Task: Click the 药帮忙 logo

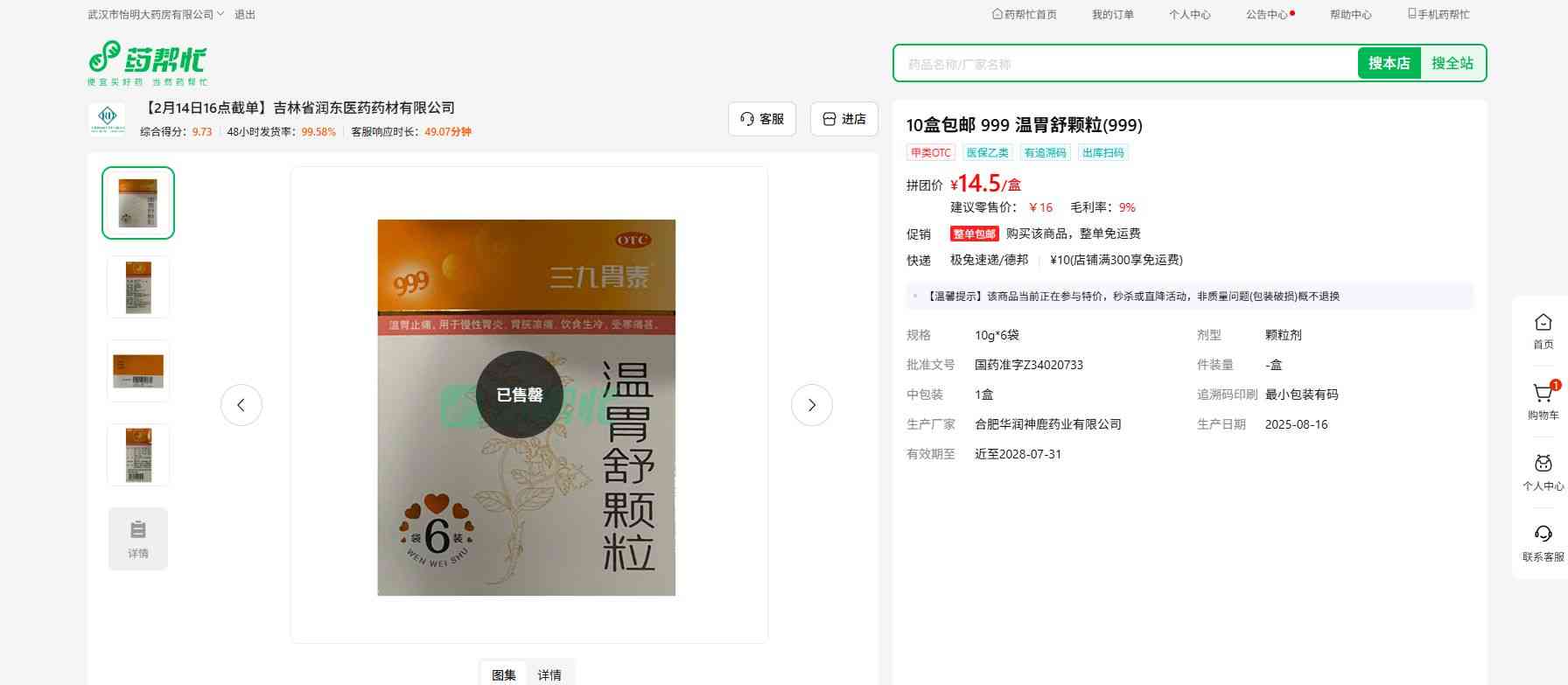Action: pos(147,63)
